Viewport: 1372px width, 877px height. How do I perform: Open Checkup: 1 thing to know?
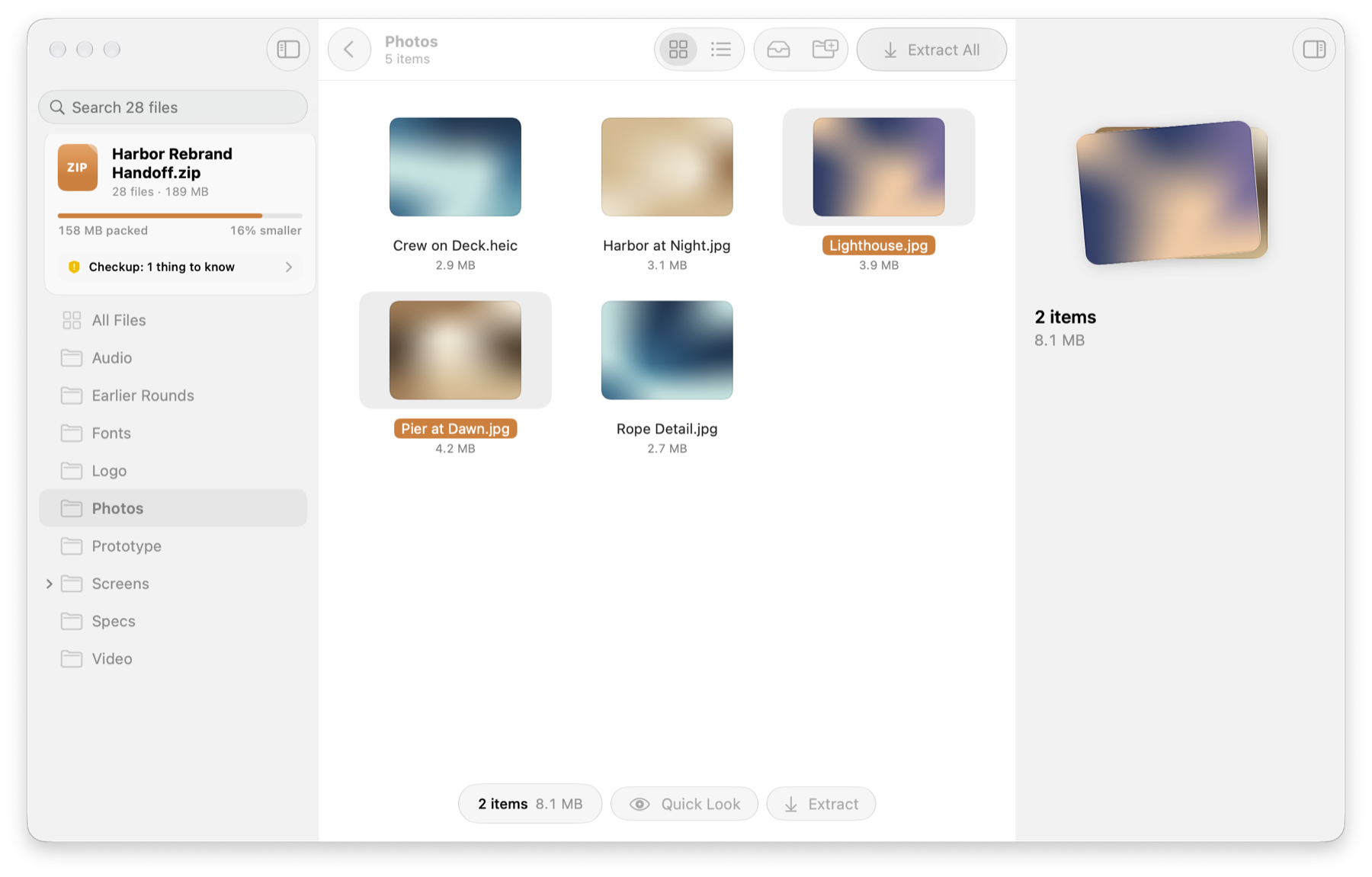(x=181, y=267)
